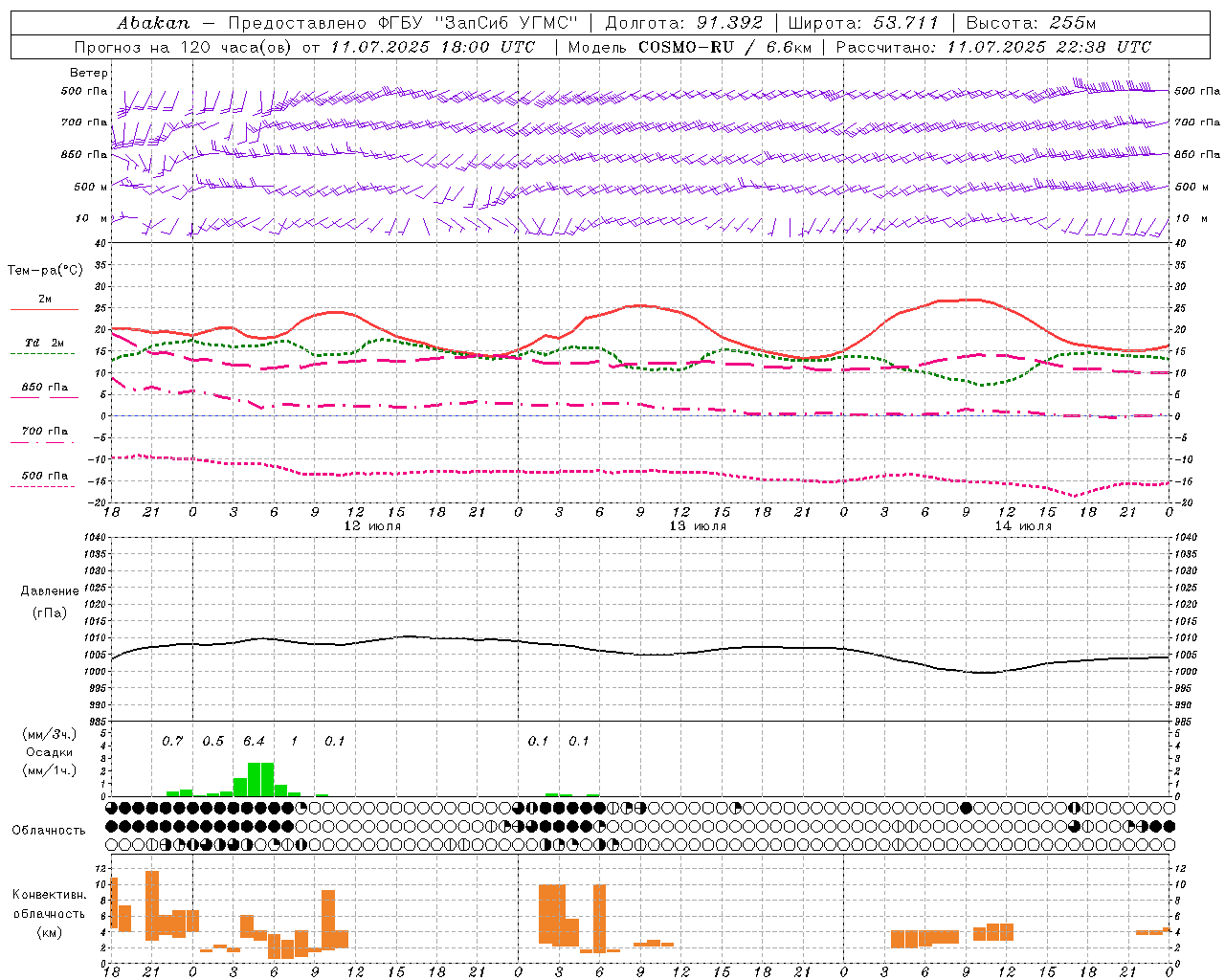Click the "14 июля" date label
The width and height of the screenshot is (1225, 980).
pyautogui.click(x=1023, y=526)
